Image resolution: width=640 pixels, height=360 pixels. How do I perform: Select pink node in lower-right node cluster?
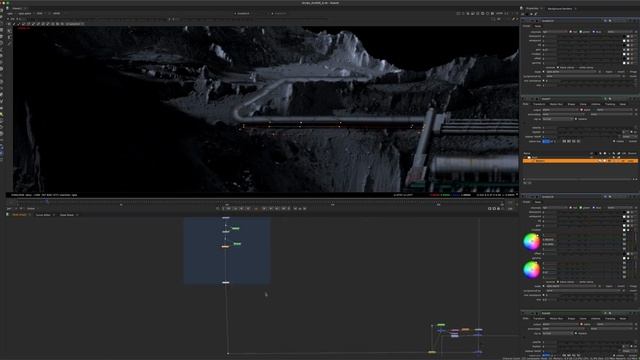point(455,331)
